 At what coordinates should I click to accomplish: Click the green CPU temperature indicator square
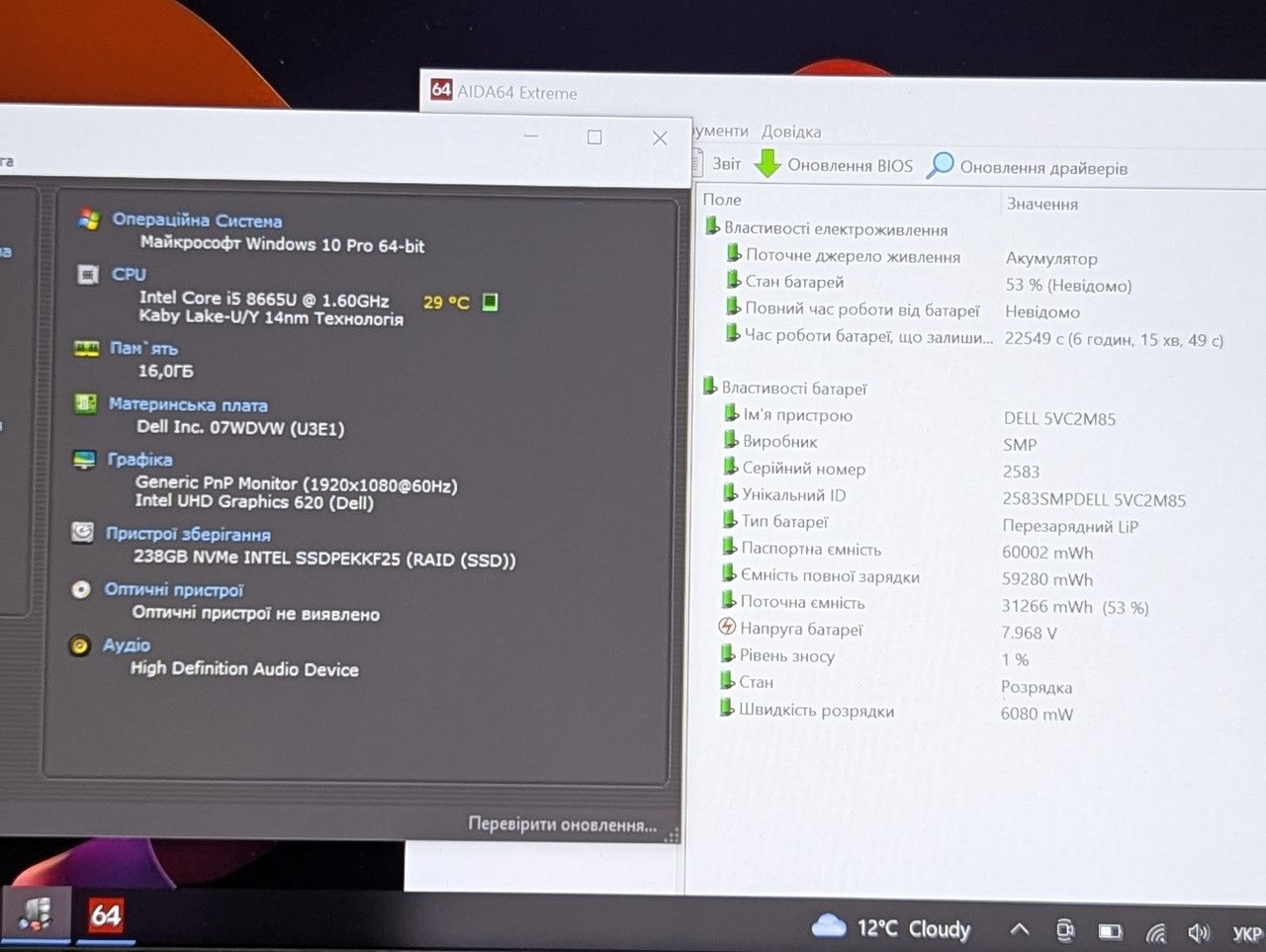click(x=490, y=302)
